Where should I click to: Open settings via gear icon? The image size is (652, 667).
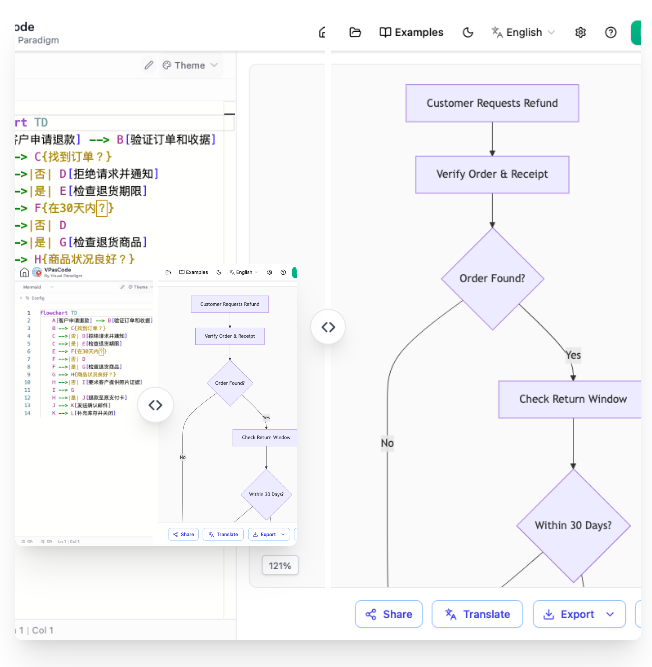pos(581,32)
